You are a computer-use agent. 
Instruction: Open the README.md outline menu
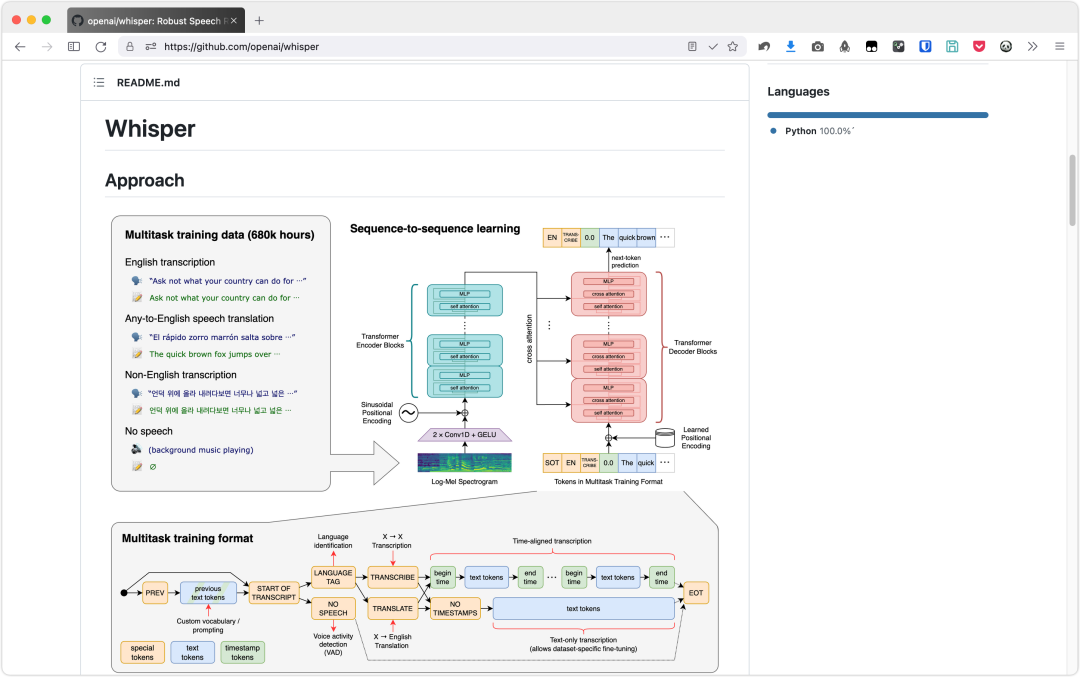99,83
